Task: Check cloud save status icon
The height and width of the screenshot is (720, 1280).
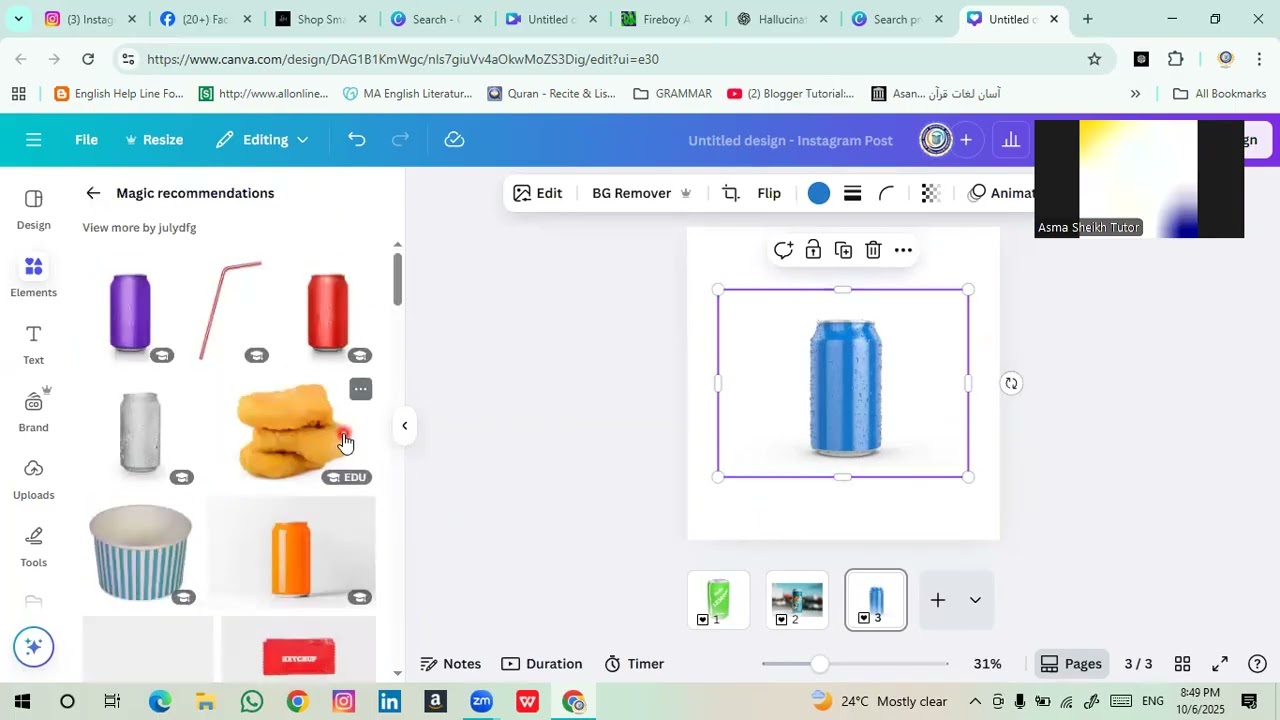Action: 454,140
